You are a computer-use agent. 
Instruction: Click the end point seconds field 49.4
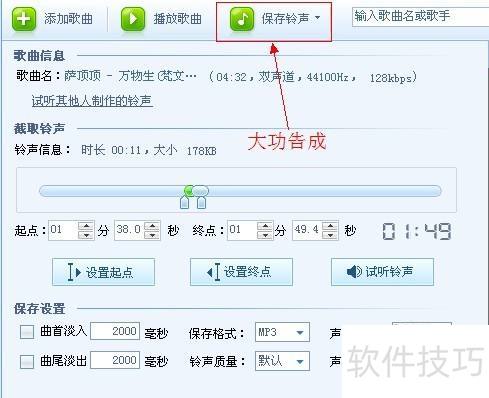click(307, 230)
